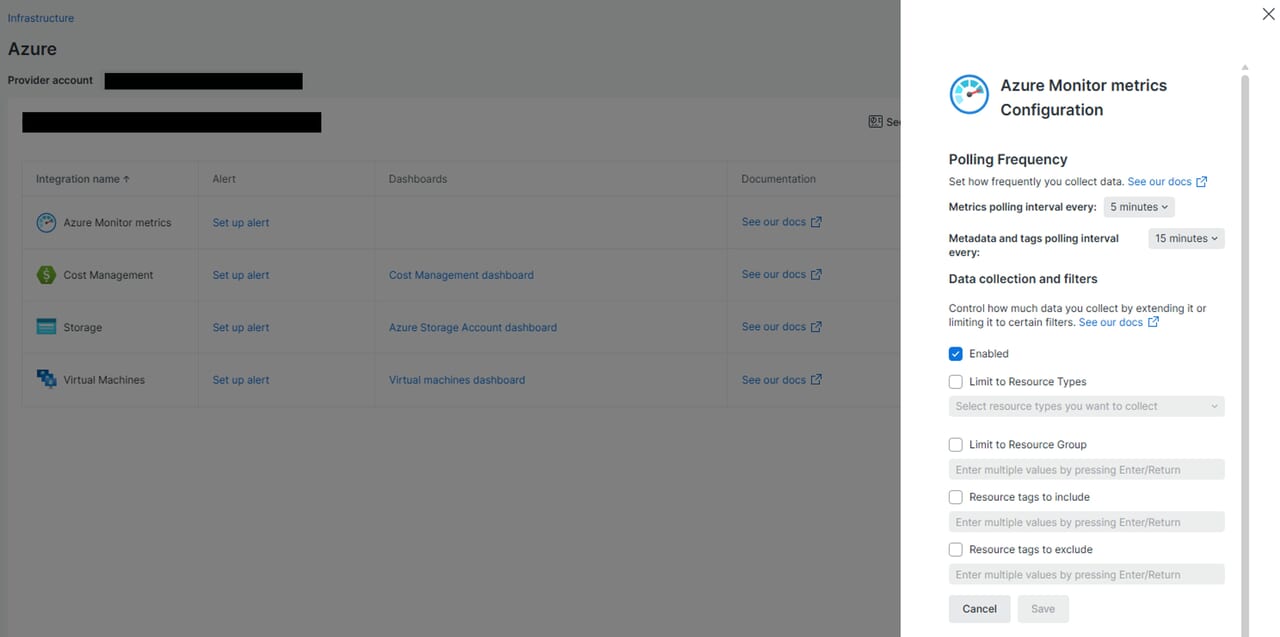Viewport: 1280px width, 637px height.
Task: Open the 15 minutes metadata polling dropdown
Action: tap(1186, 239)
